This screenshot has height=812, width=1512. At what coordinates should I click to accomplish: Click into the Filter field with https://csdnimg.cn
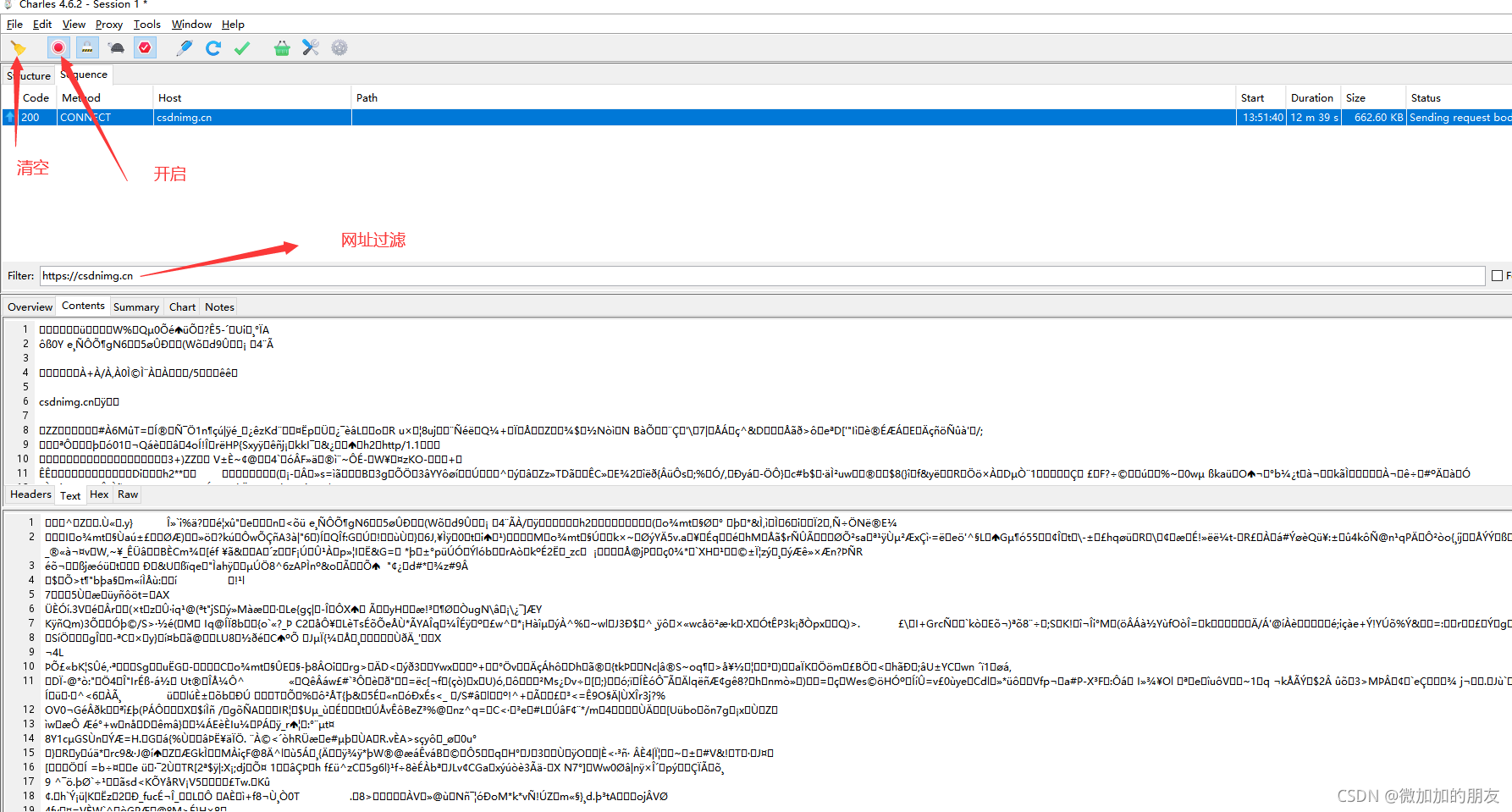tap(762, 276)
